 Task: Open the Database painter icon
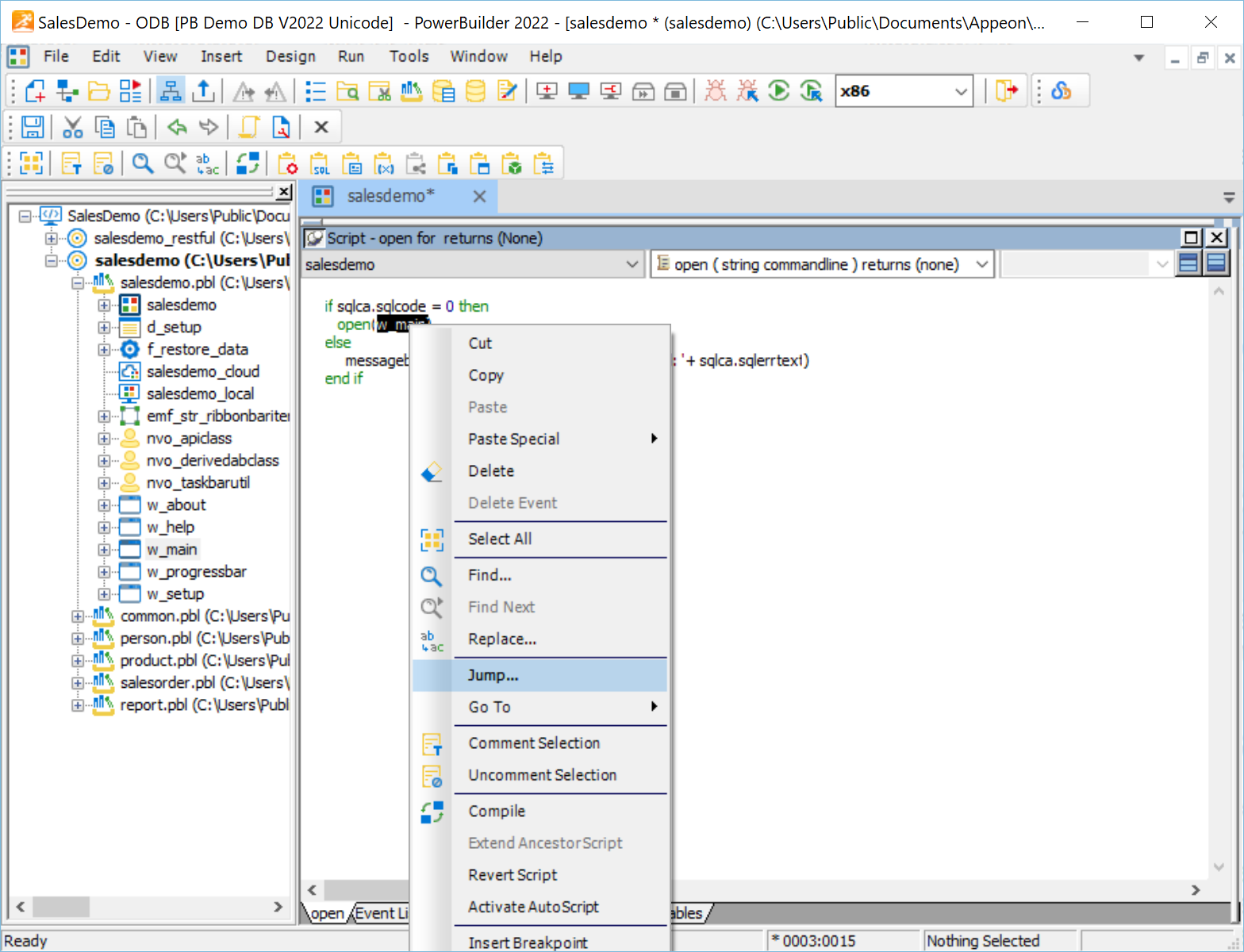(x=475, y=91)
